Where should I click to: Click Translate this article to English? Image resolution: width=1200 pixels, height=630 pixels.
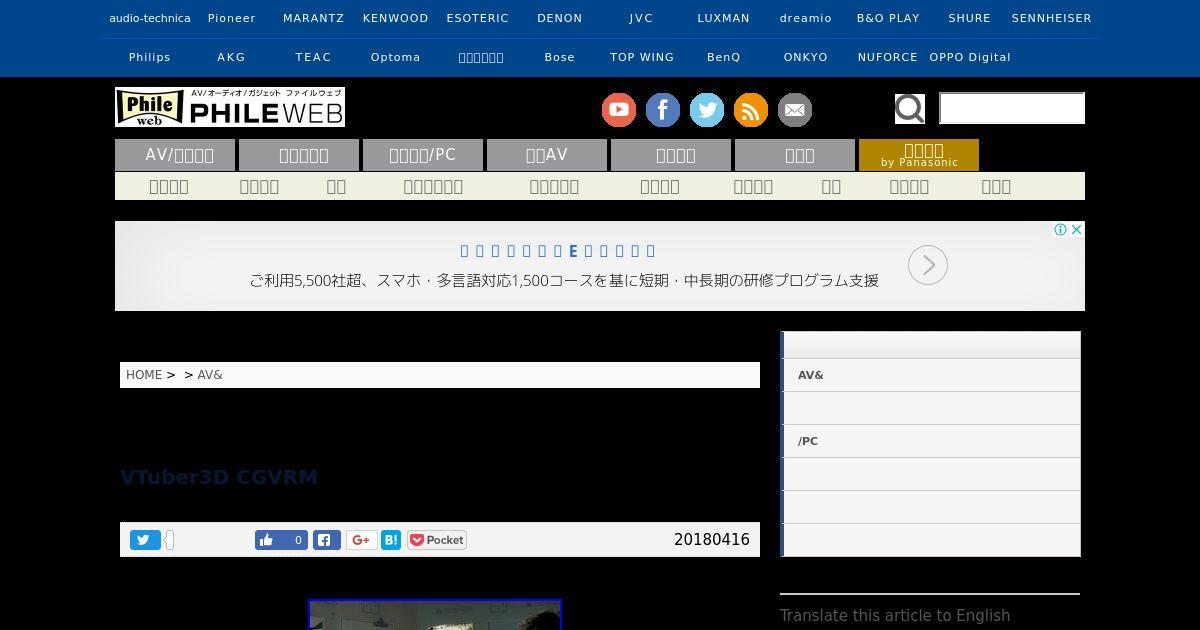[x=895, y=616]
